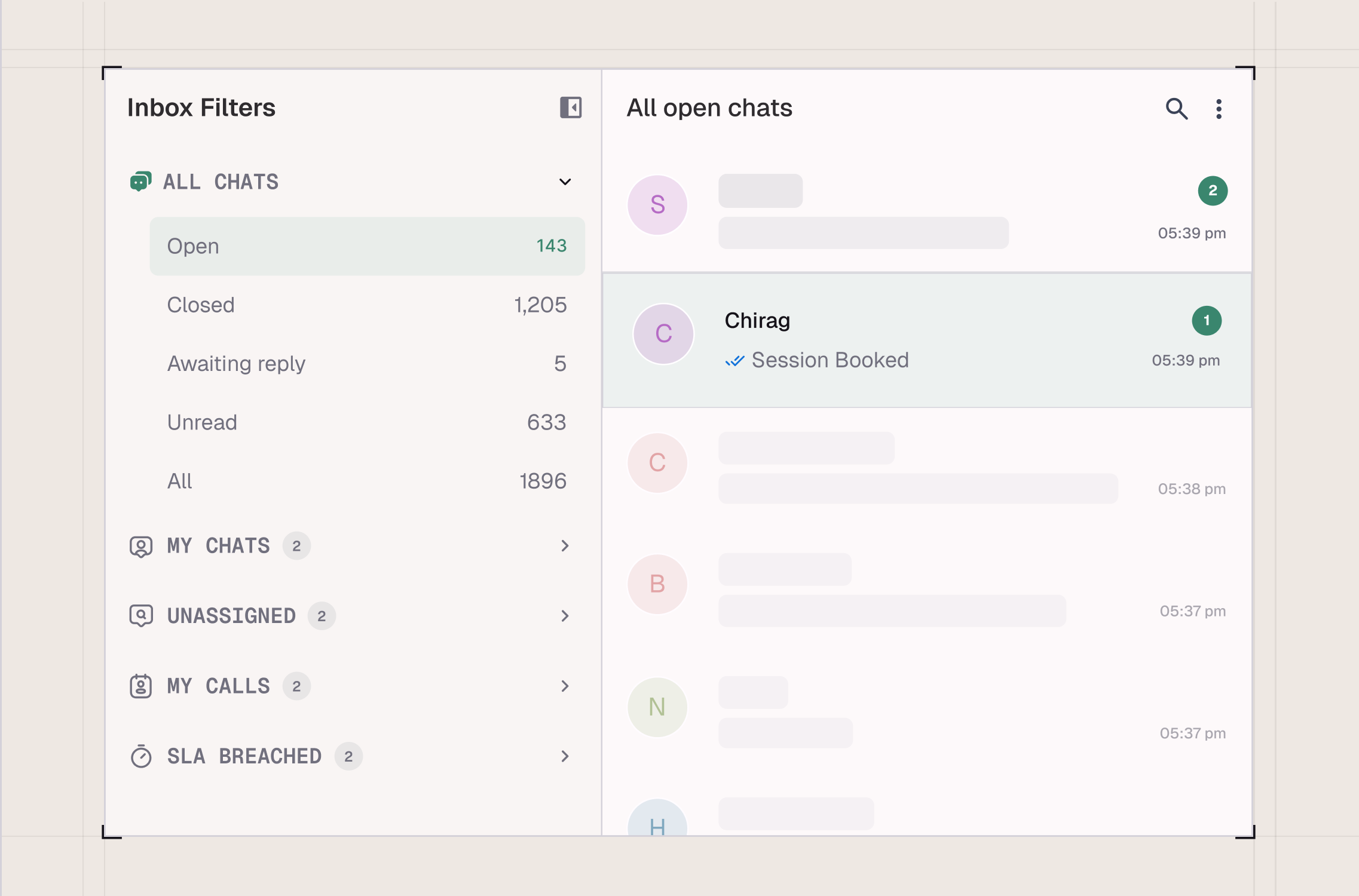Click the Unassigned search-bubble icon
The image size is (1359, 896).
141,616
